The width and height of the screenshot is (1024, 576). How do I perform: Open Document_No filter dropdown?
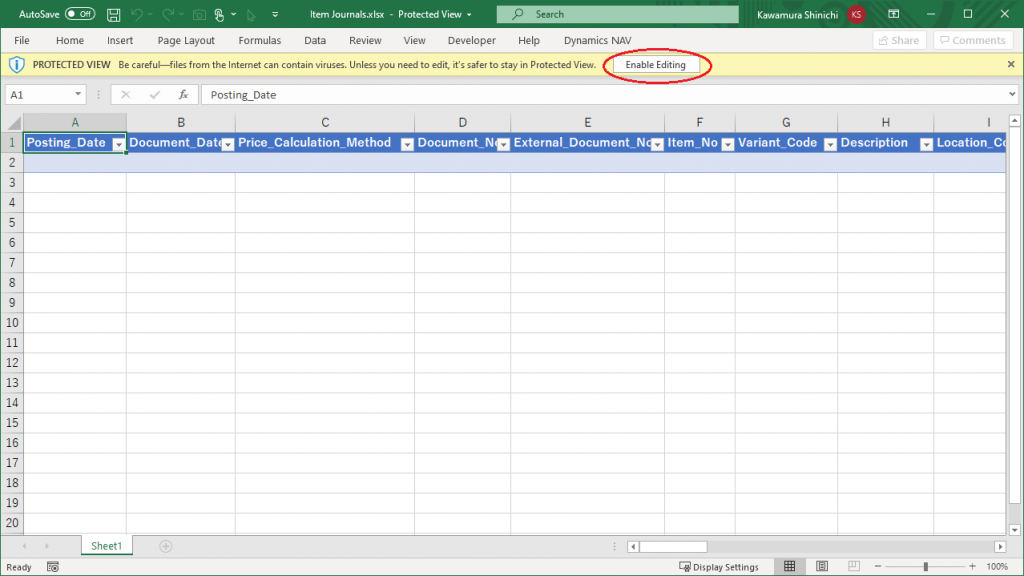pos(503,144)
